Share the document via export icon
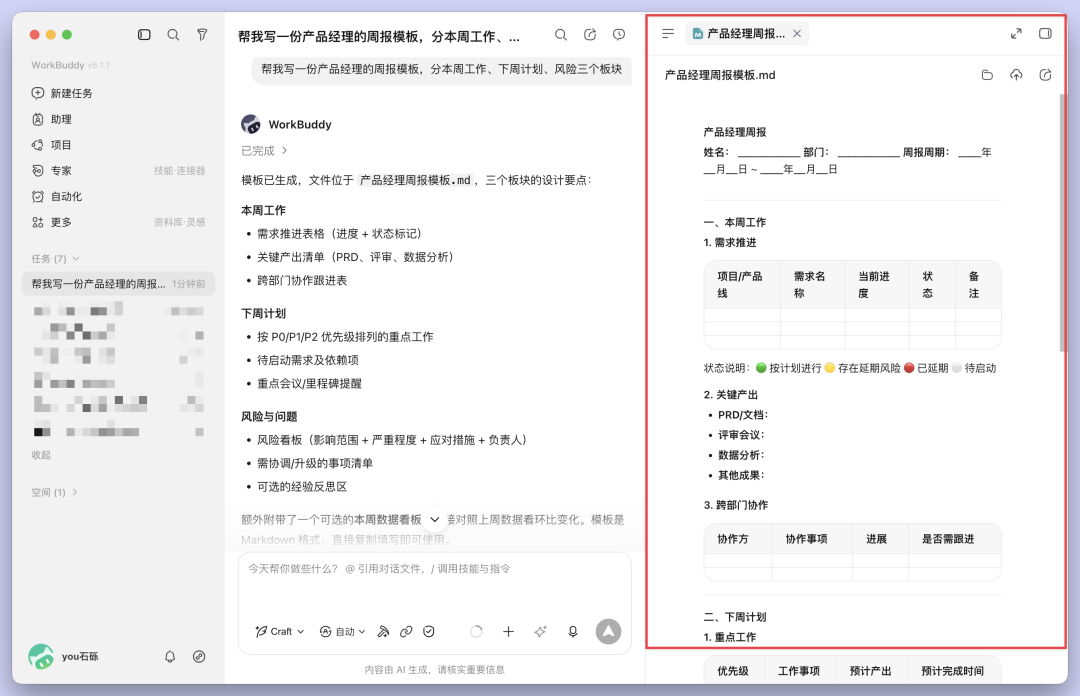Image resolution: width=1080 pixels, height=696 pixels. pos(1046,75)
